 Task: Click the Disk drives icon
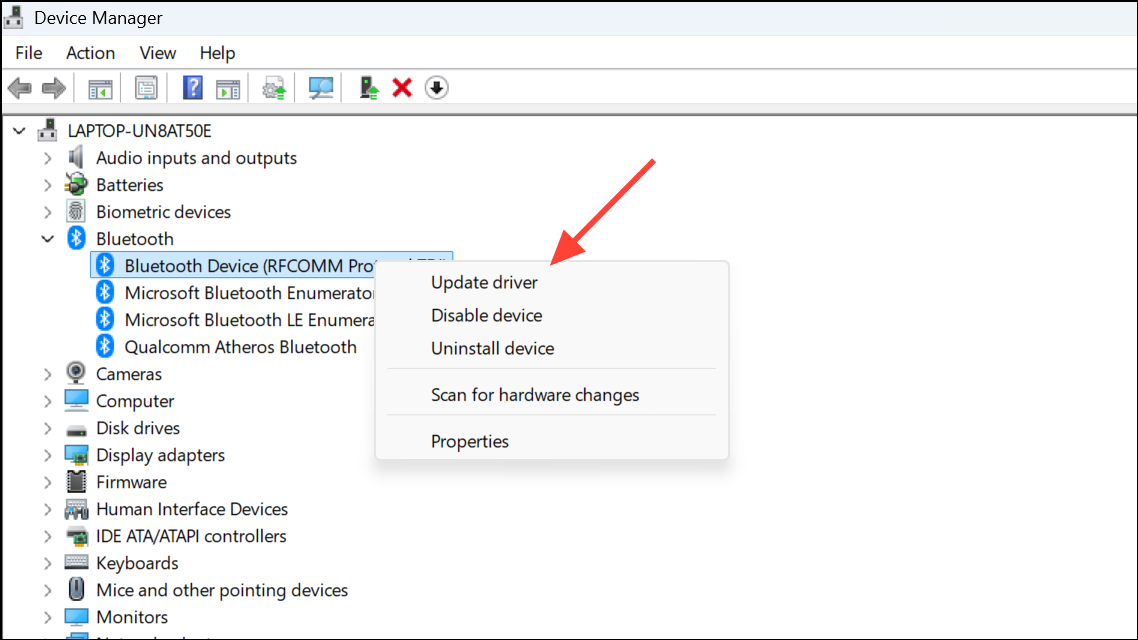[x=76, y=429]
